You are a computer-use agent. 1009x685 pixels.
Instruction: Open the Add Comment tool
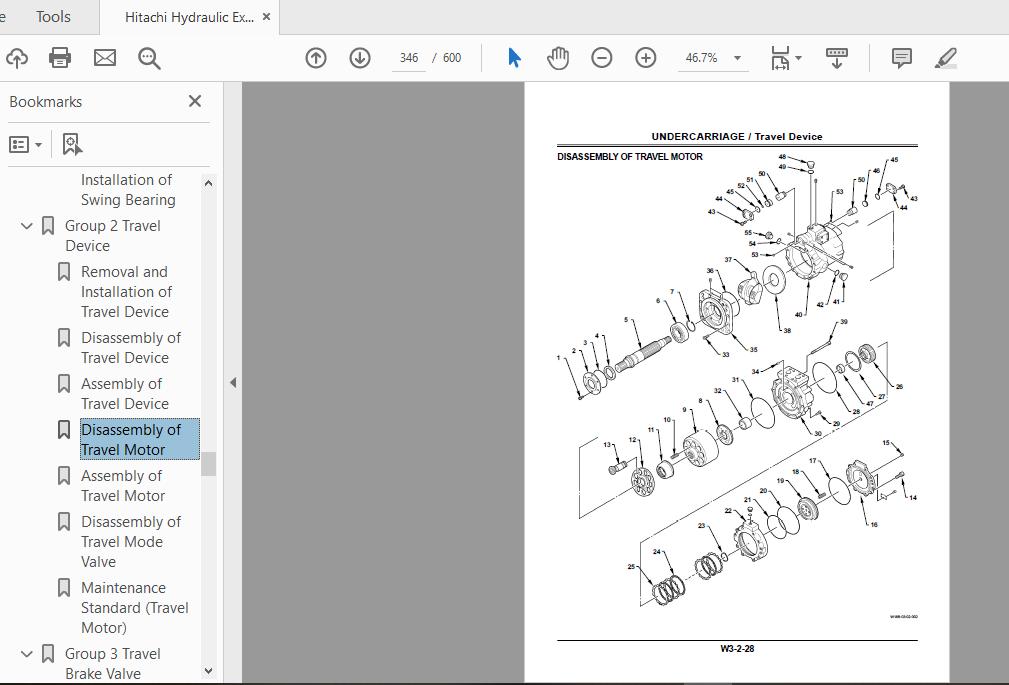[901, 57]
